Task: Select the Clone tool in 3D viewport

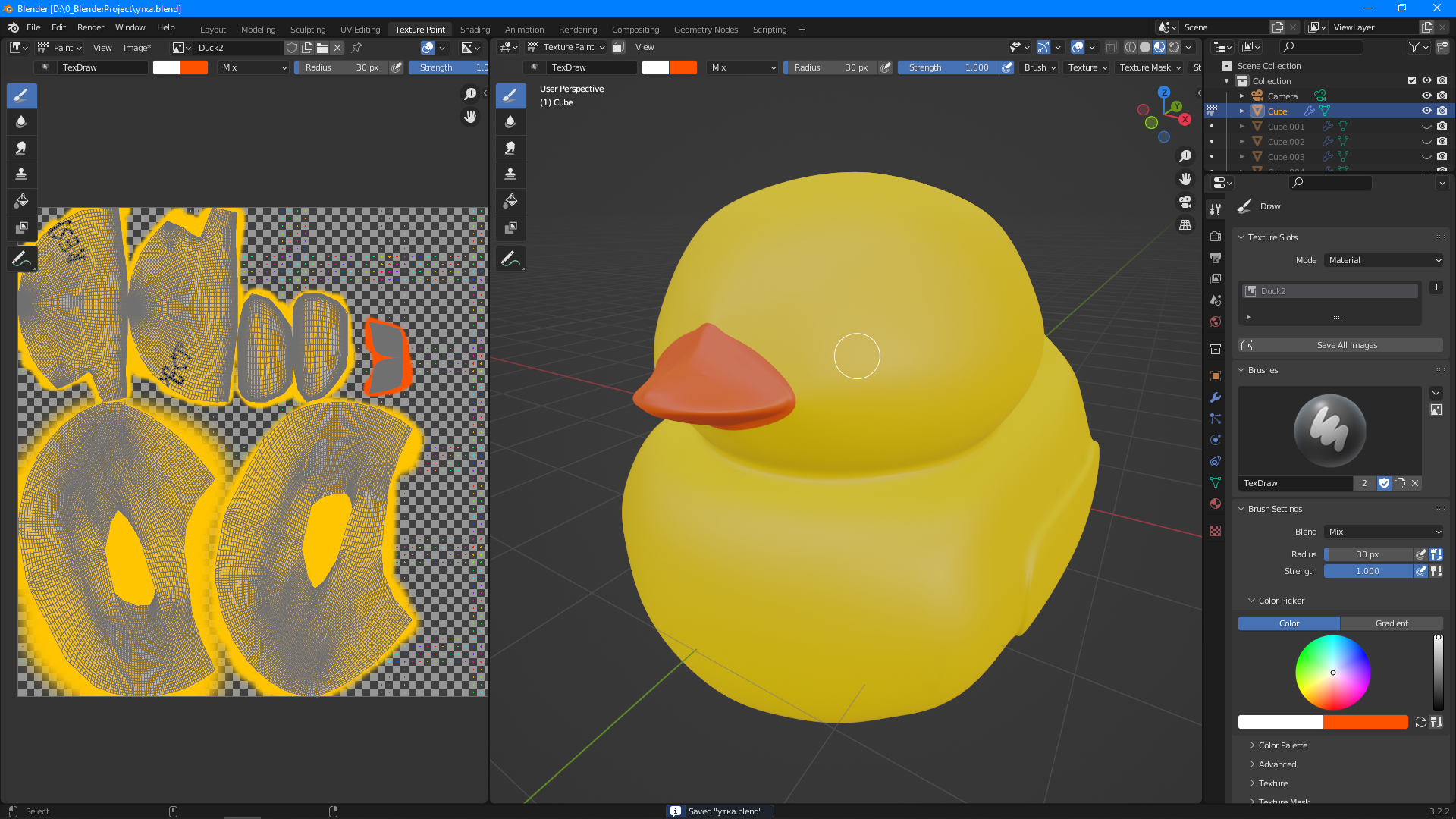Action: point(510,175)
